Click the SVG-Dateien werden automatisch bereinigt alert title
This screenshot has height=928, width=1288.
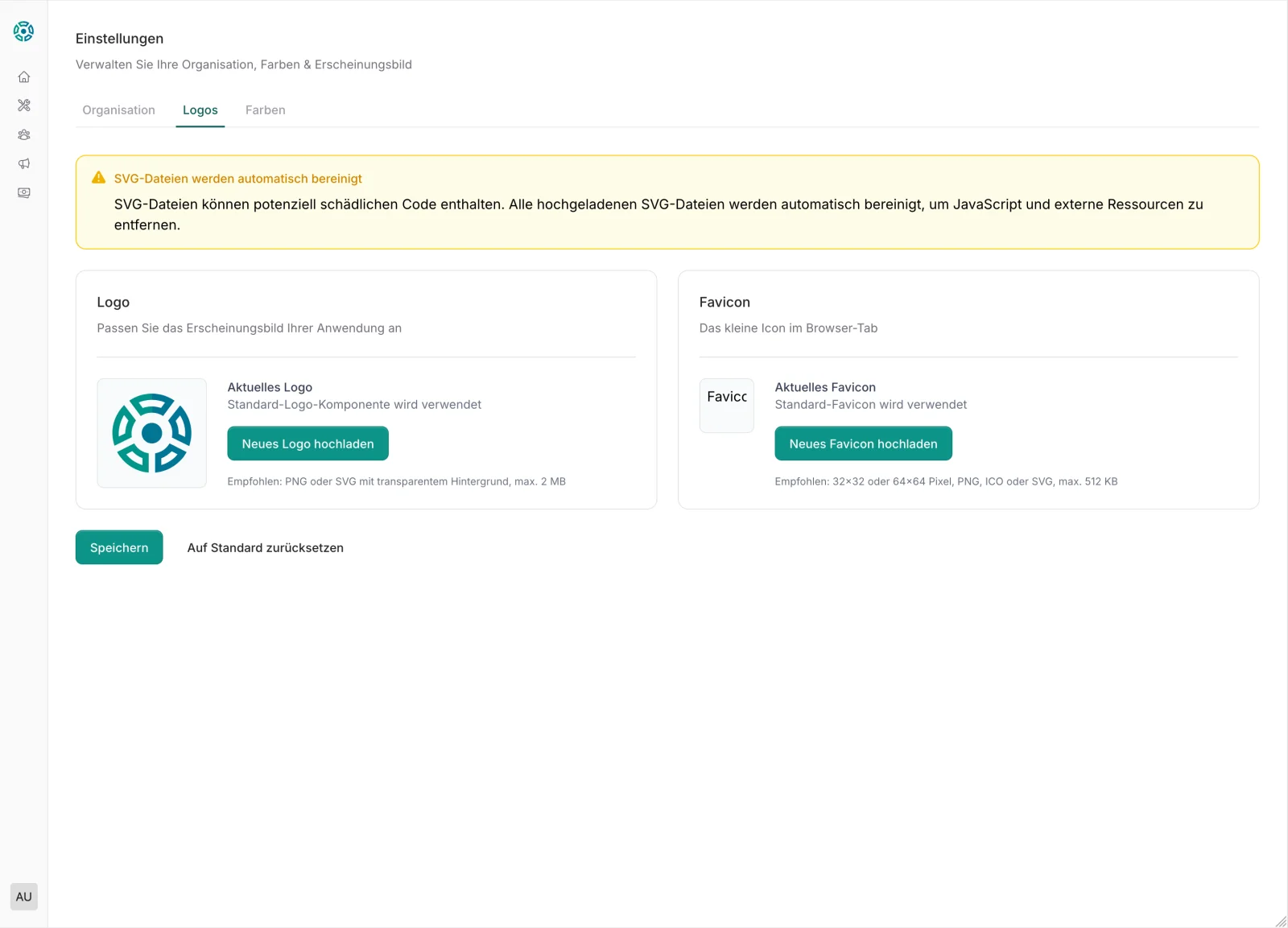(237, 179)
